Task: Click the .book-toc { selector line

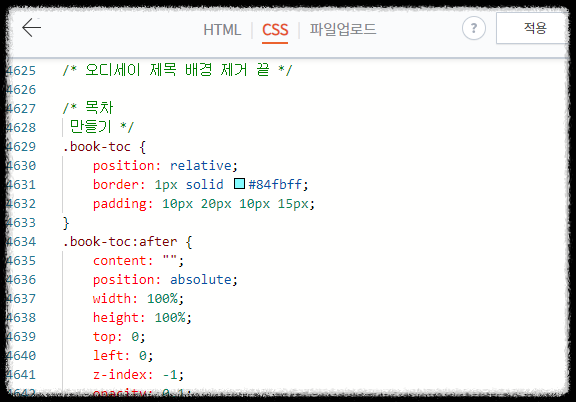Action: (104, 147)
